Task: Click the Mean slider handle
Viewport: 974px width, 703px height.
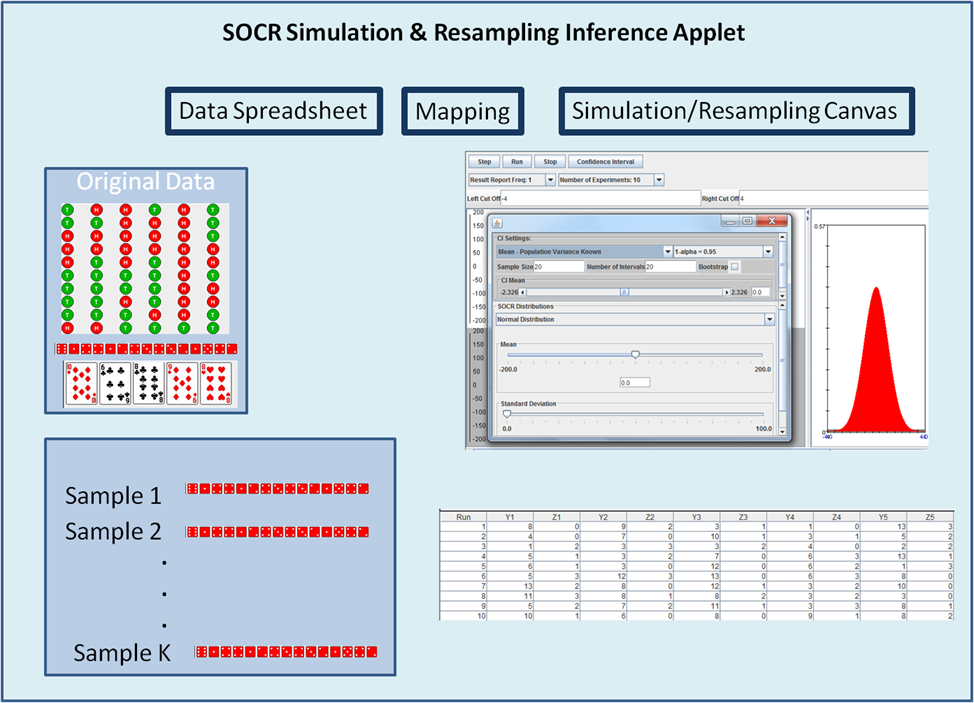Action: tap(635, 354)
